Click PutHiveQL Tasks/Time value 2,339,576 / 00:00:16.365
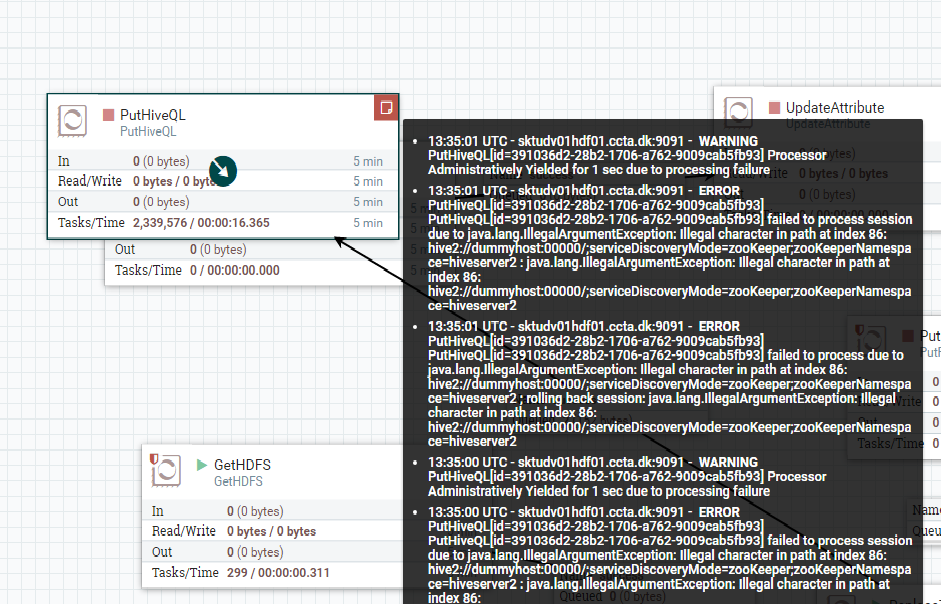 201,223
